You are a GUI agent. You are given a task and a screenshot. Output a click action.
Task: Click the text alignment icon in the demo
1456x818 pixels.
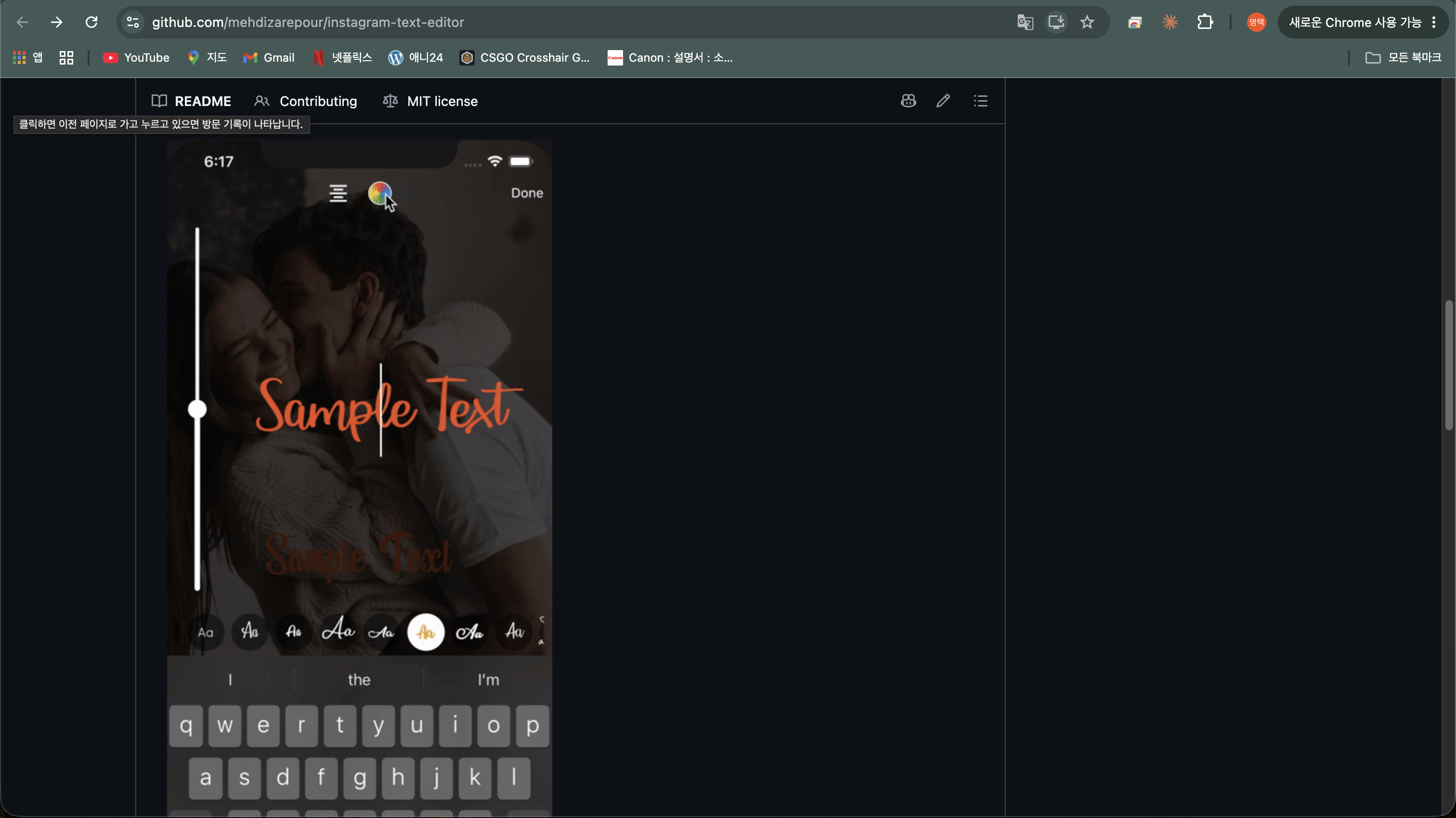click(x=338, y=194)
